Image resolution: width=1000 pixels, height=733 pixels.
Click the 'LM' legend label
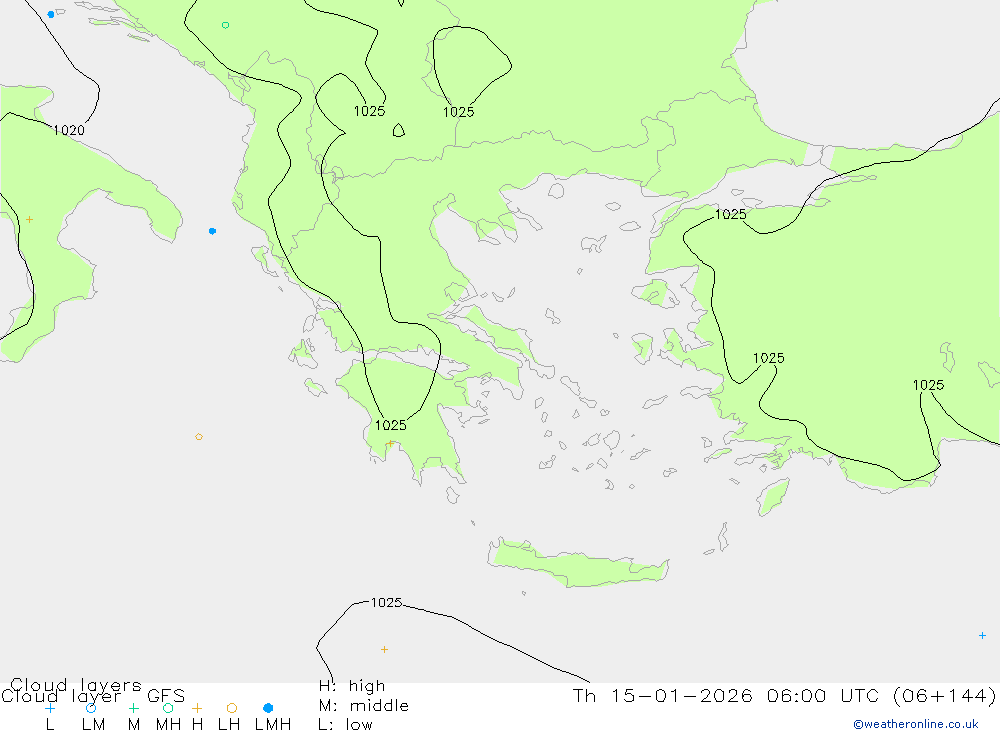click(x=93, y=725)
